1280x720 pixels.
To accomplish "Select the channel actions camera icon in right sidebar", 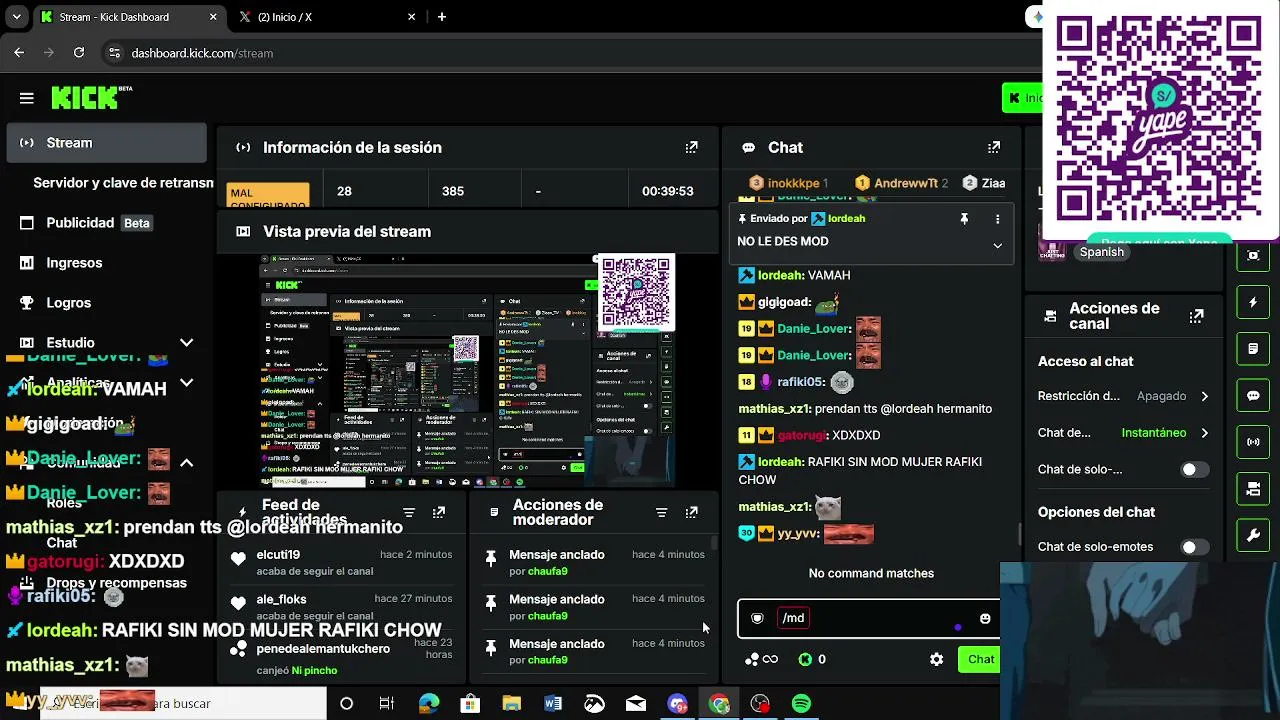I will click(x=1253, y=489).
